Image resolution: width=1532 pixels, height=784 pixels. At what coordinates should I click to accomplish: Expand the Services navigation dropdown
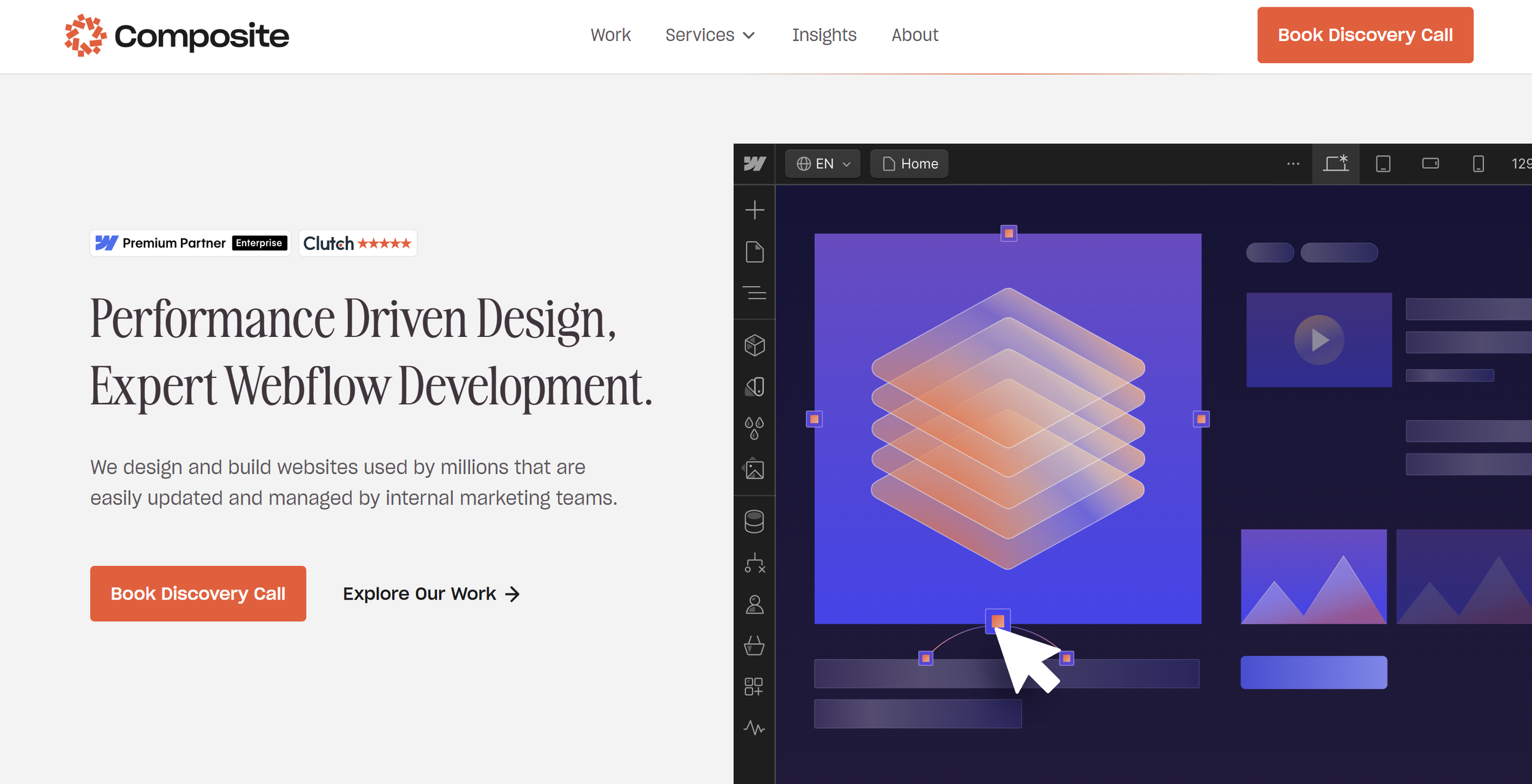[x=710, y=35]
